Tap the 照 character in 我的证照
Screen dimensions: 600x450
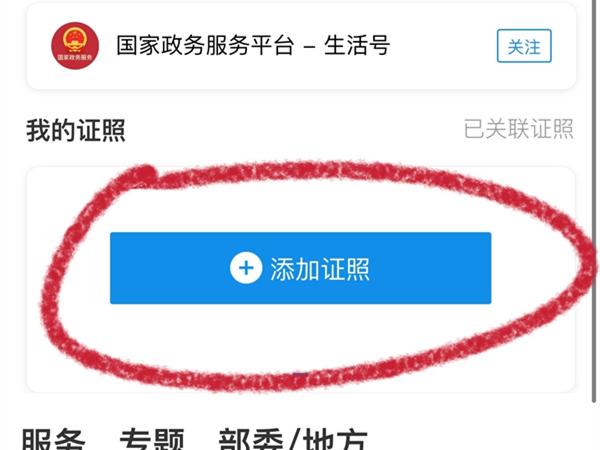click(x=113, y=130)
